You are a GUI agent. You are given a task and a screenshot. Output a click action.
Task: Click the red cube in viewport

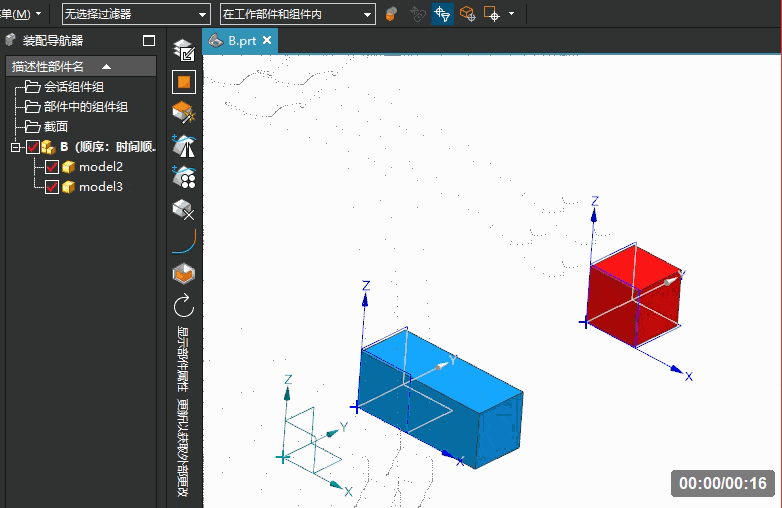coord(634,295)
